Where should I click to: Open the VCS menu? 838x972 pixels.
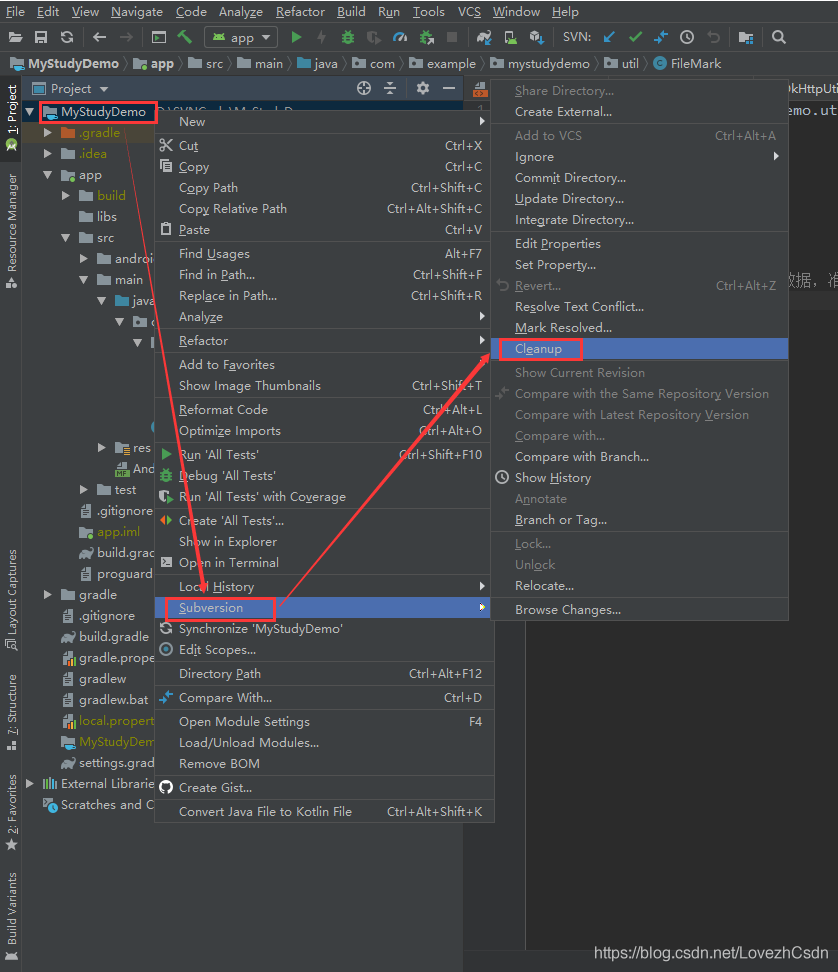469,12
